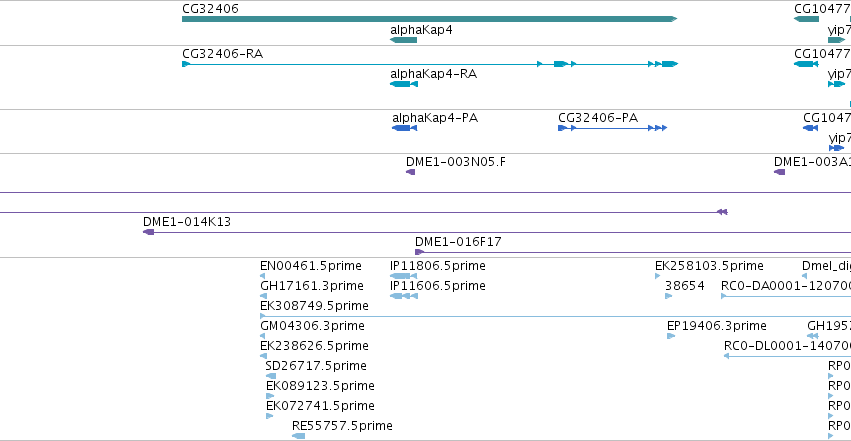
Task: Click the EP19406.3prime arrow glyph
Action: pos(671,336)
